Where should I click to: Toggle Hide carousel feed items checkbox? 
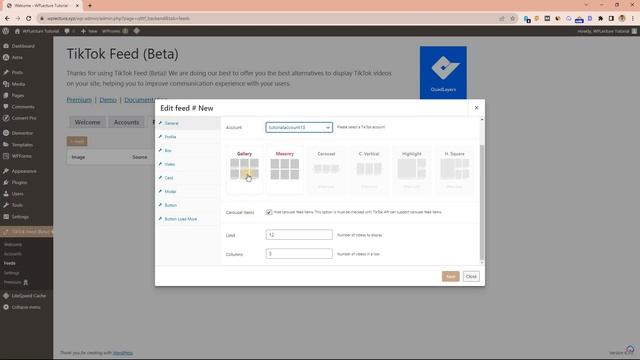tap(269, 212)
